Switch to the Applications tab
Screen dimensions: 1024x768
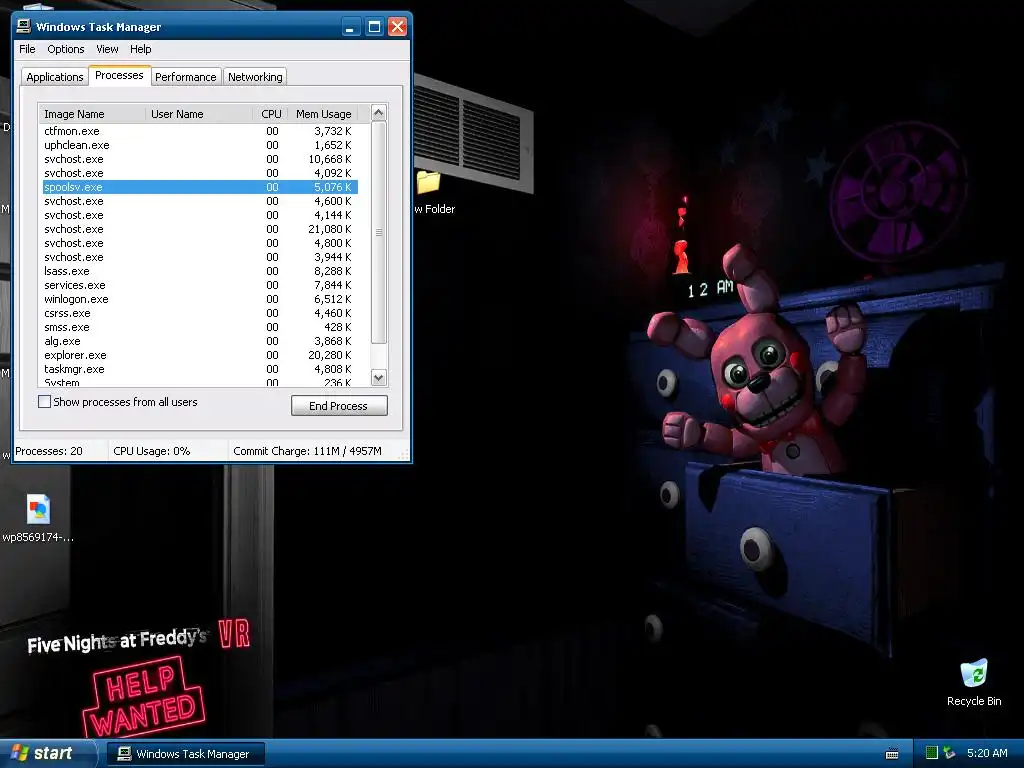pyautogui.click(x=55, y=77)
